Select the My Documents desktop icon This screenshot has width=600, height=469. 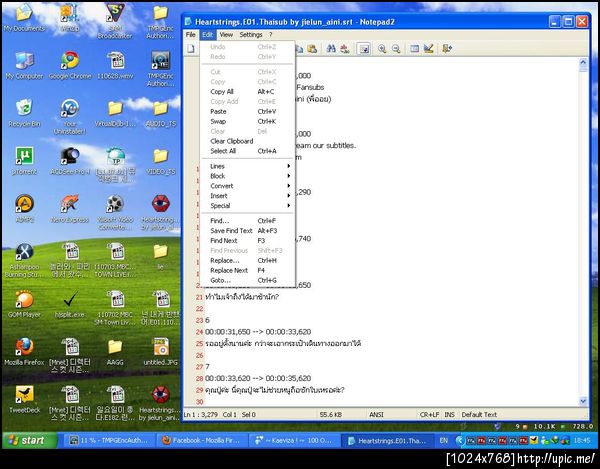pyautogui.click(x=24, y=17)
